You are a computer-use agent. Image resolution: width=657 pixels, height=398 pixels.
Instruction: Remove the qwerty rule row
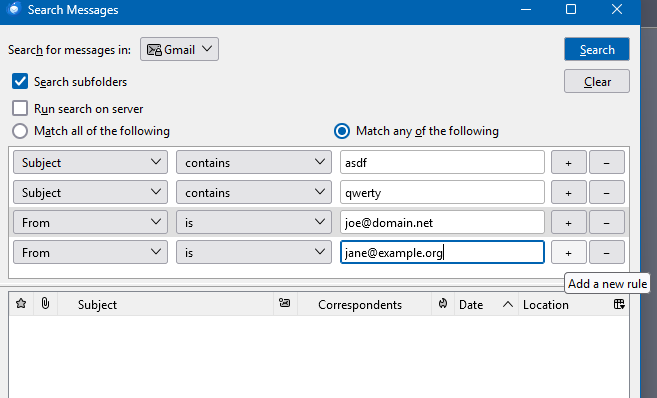click(607, 192)
